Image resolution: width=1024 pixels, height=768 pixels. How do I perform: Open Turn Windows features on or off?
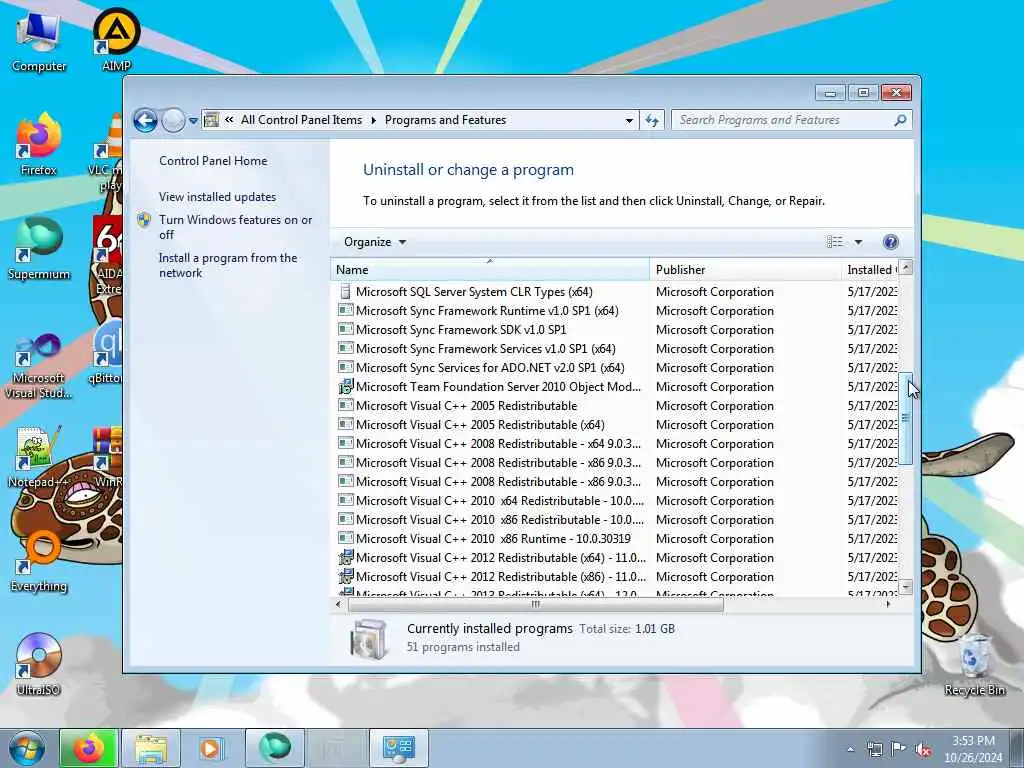coord(235,227)
